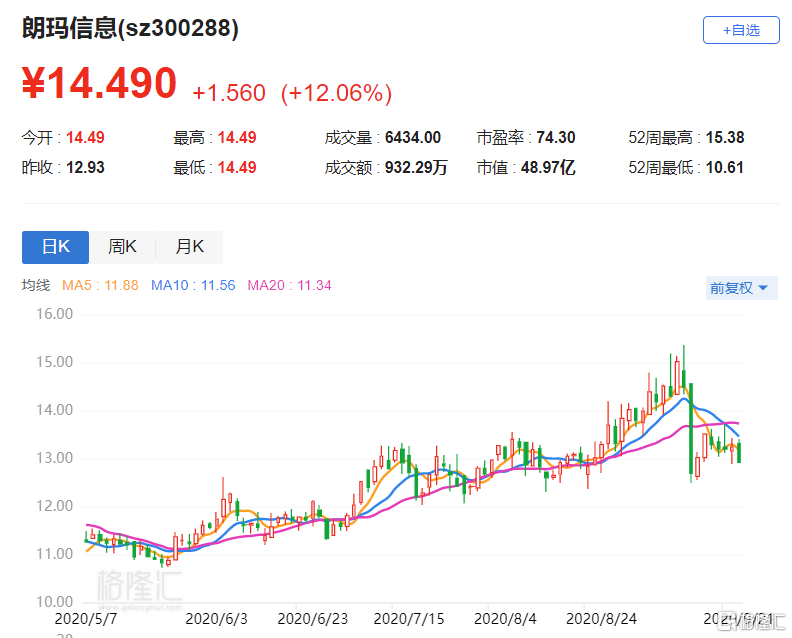The image size is (792, 638).
Task: Click the 10.00 y-axis price label
Action: pyautogui.click(x=54, y=602)
